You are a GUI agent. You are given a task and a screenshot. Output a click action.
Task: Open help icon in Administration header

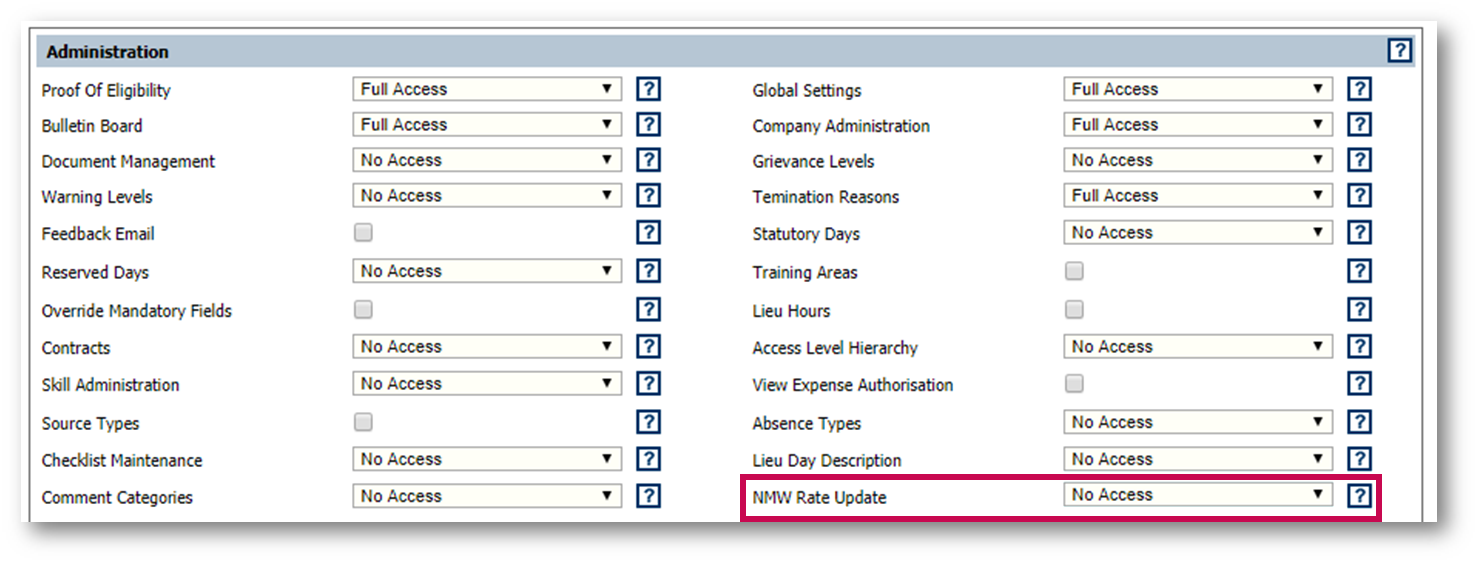(x=1399, y=51)
